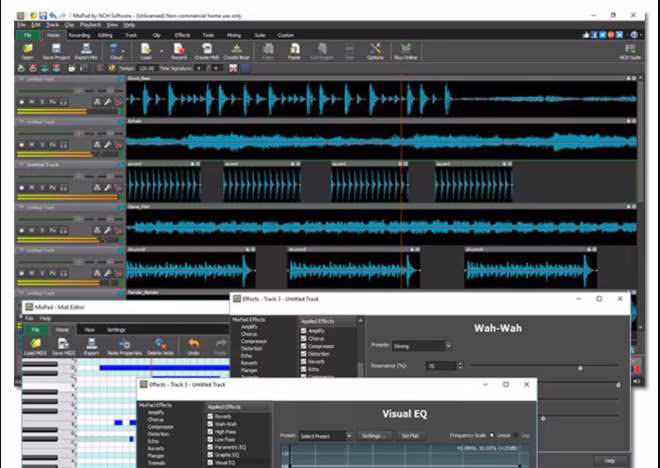Click the metronome icon beside Tempo
Screen dimensions: 660x468
click(x=112, y=68)
